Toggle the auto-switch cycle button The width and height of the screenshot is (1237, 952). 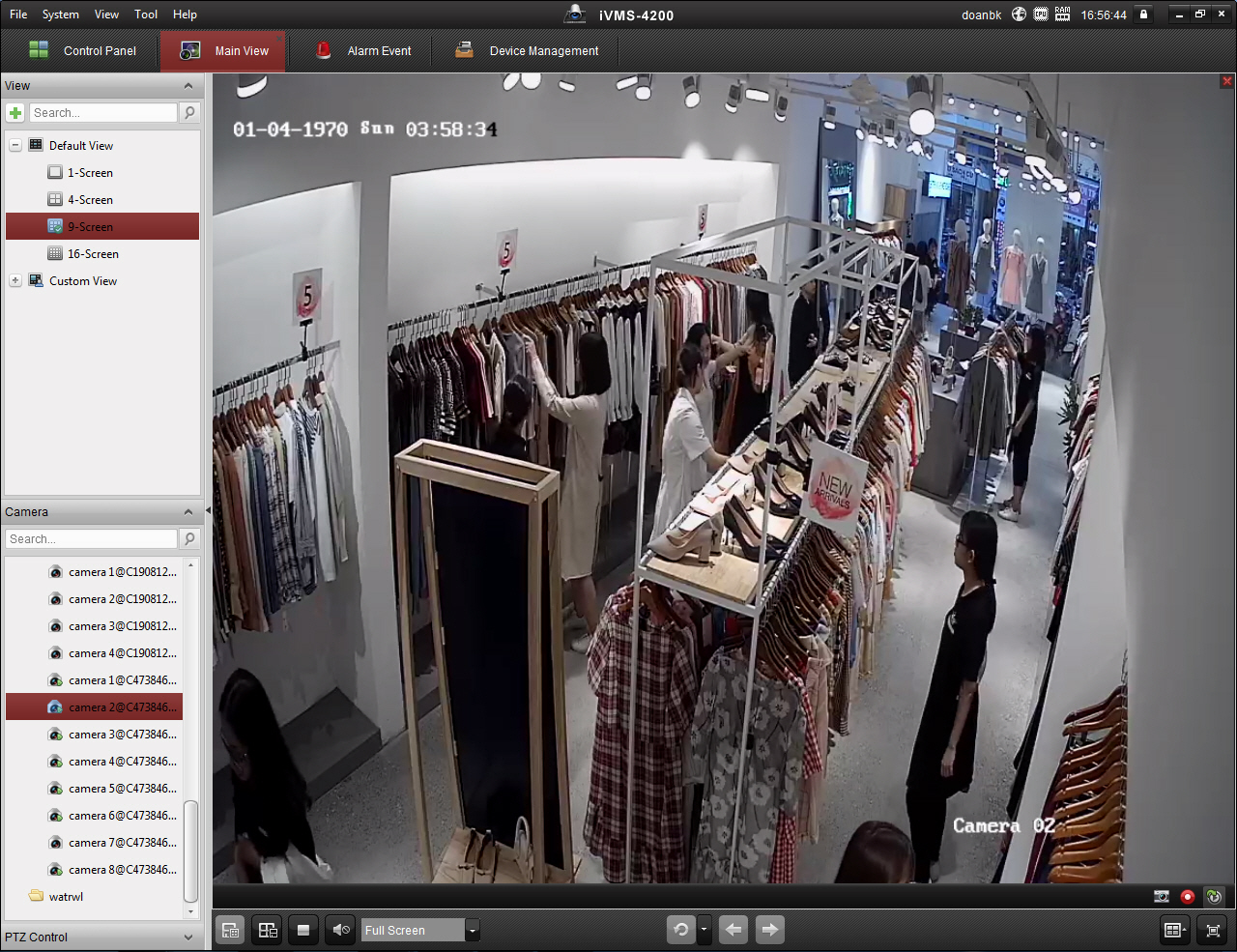pyautogui.click(x=681, y=930)
